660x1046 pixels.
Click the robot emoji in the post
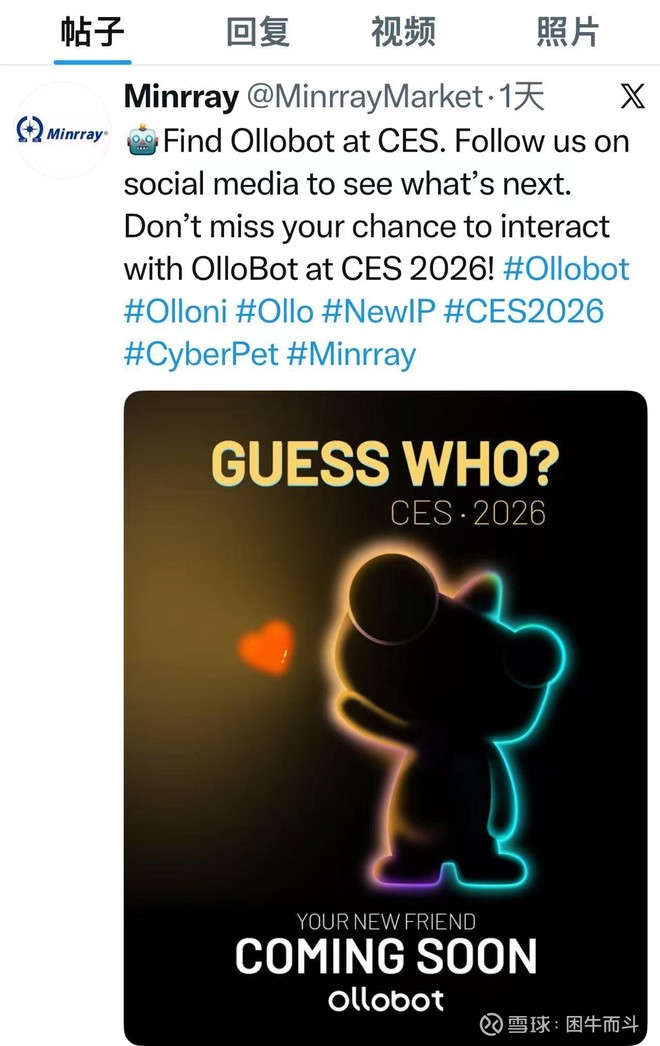click(141, 141)
